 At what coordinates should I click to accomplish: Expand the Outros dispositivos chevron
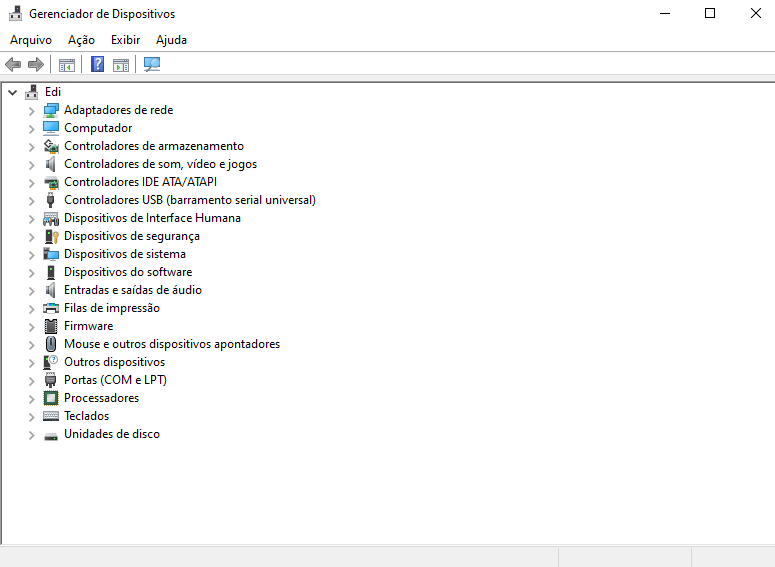32,363
